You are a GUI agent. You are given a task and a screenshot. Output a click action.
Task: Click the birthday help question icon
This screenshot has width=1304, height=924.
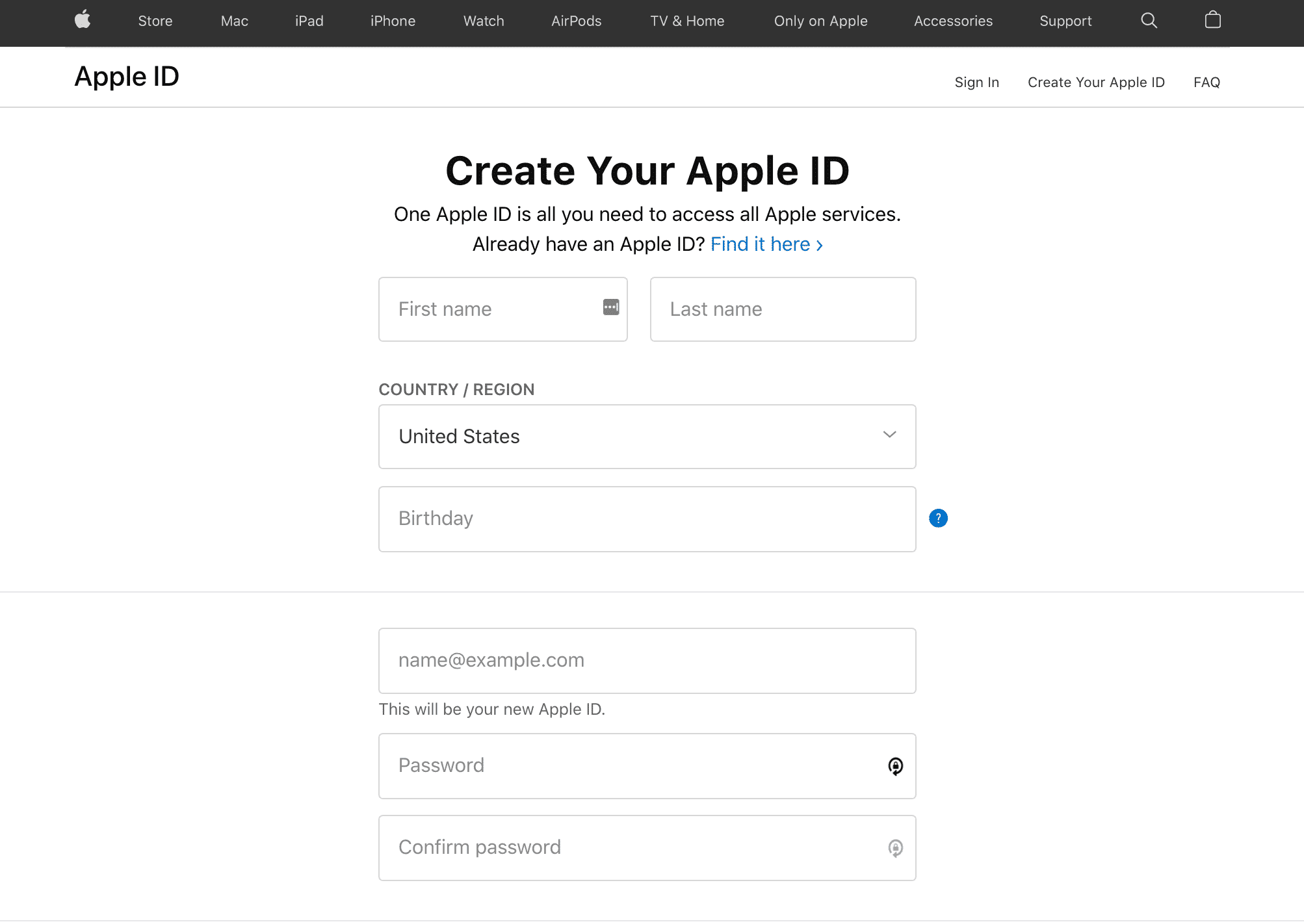tap(938, 519)
